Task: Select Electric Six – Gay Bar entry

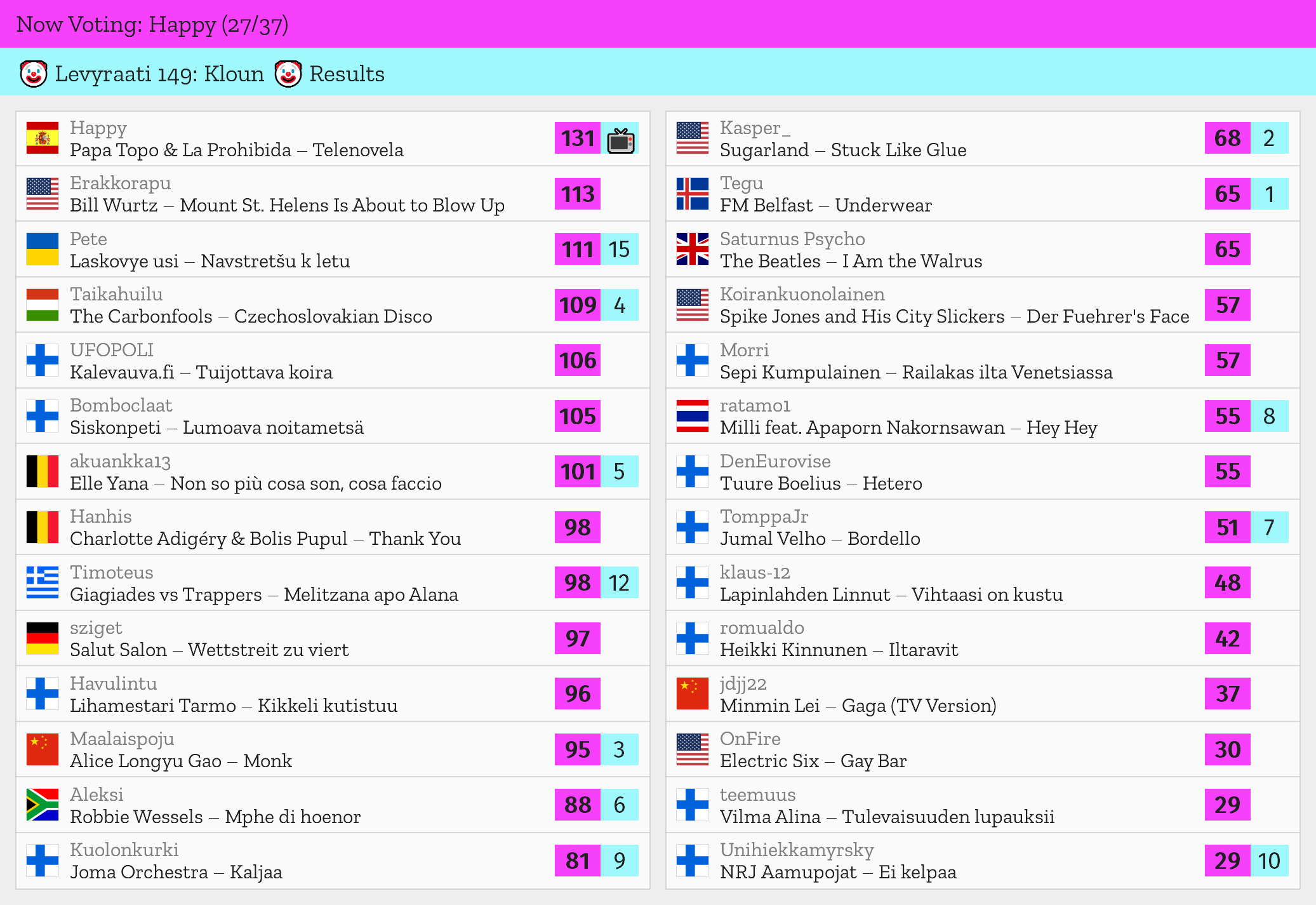Action: (x=813, y=761)
